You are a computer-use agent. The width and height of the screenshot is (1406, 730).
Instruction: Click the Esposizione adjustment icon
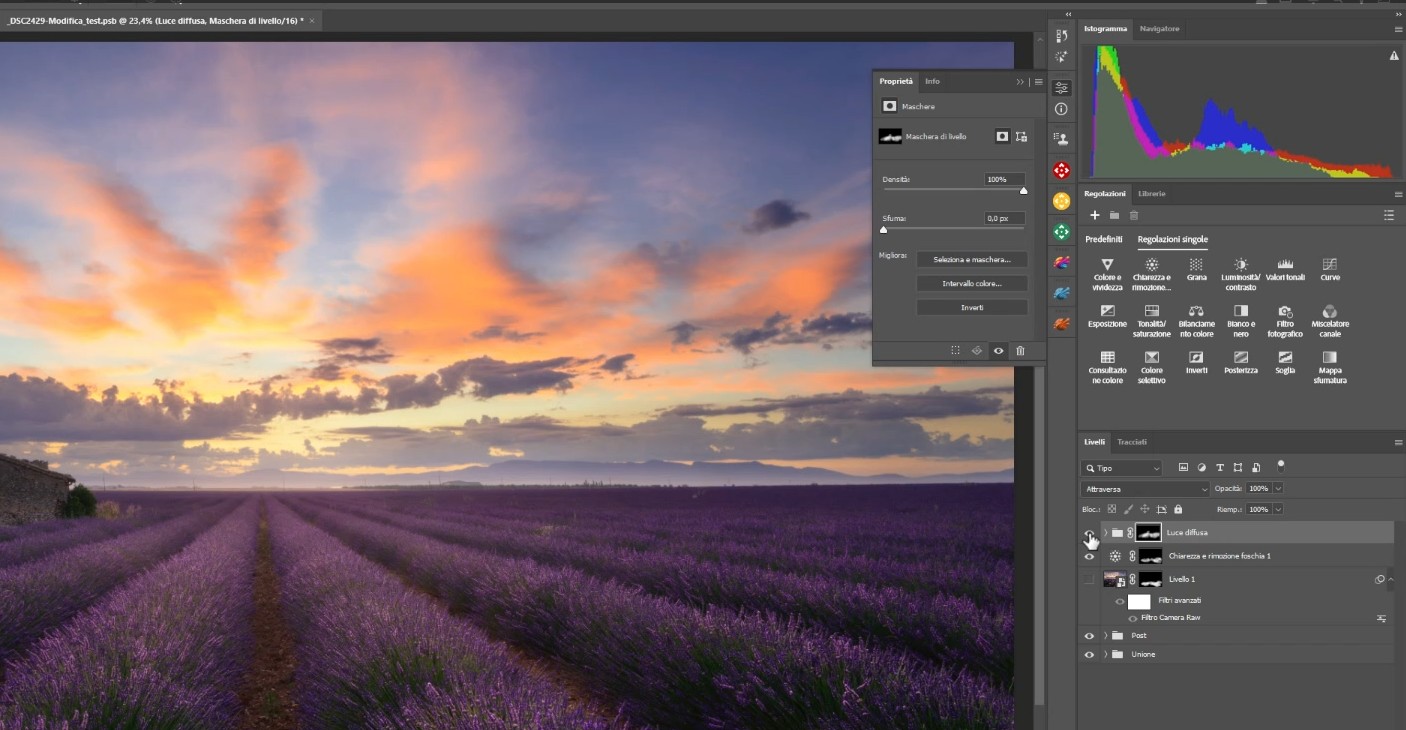pos(1107,312)
